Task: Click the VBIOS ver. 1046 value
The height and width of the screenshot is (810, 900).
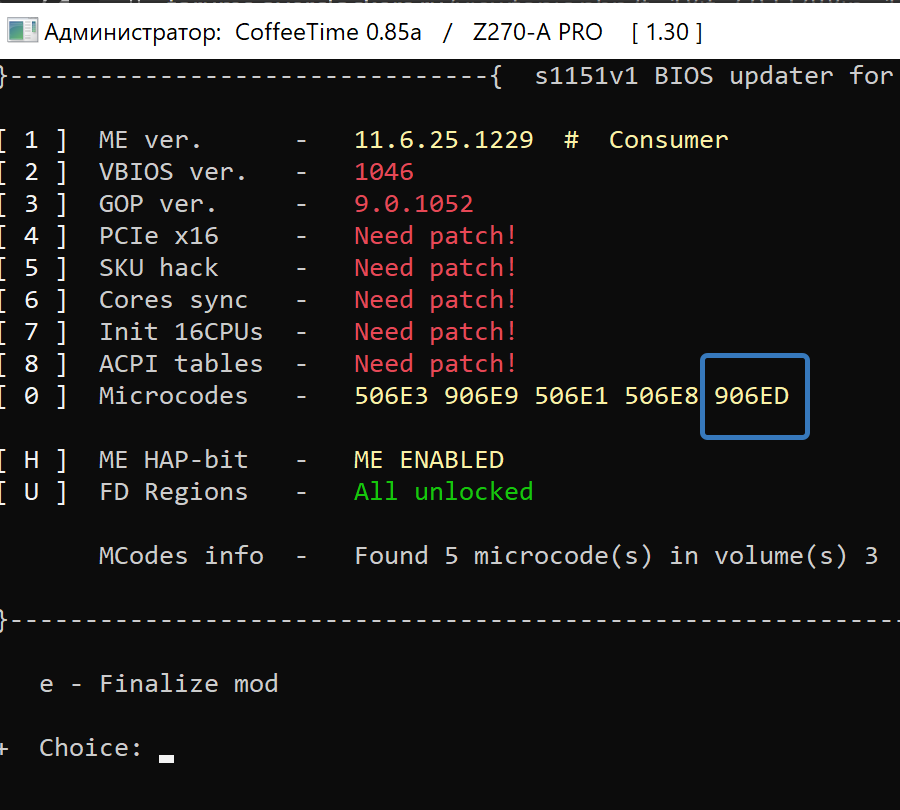Action: pos(384,172)
